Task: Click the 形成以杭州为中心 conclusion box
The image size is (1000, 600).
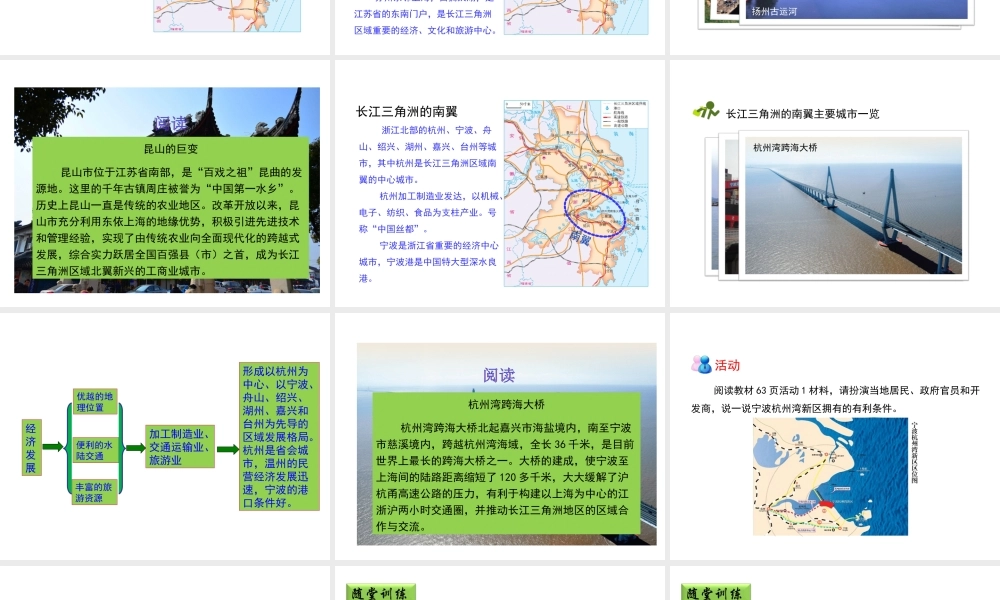Action: coord(279,436)
